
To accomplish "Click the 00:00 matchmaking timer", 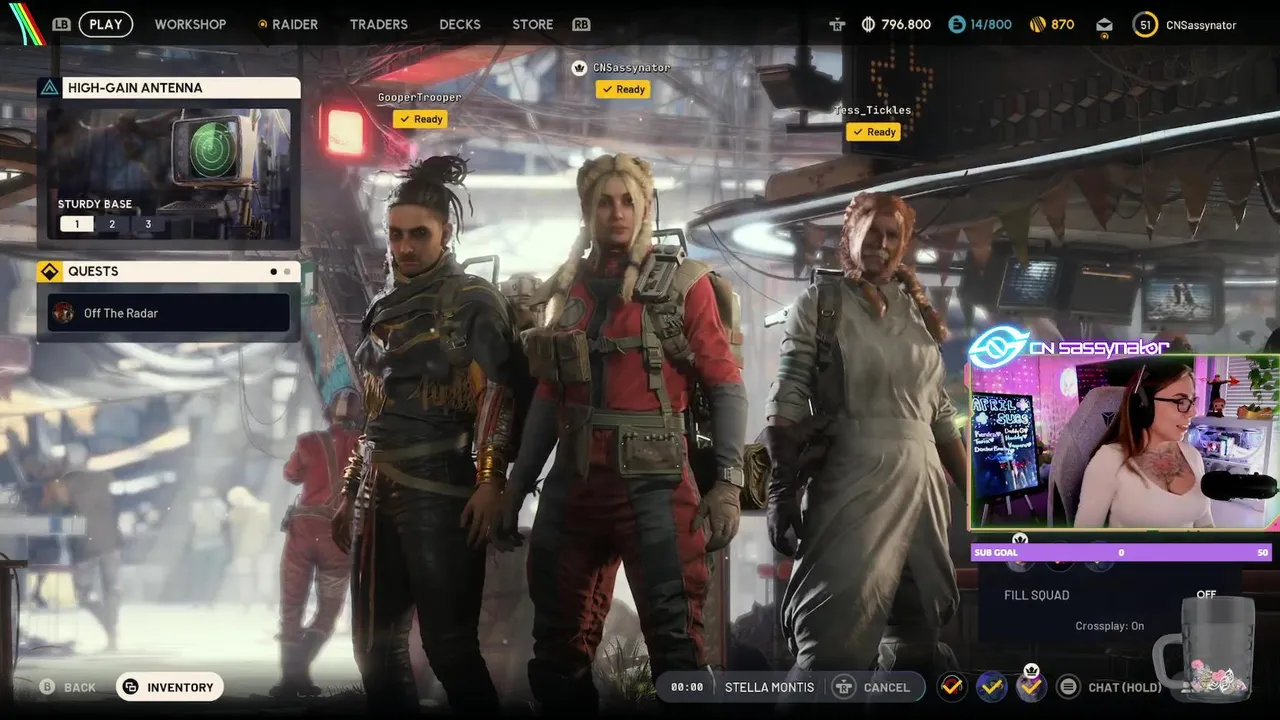I will [687, 687].
